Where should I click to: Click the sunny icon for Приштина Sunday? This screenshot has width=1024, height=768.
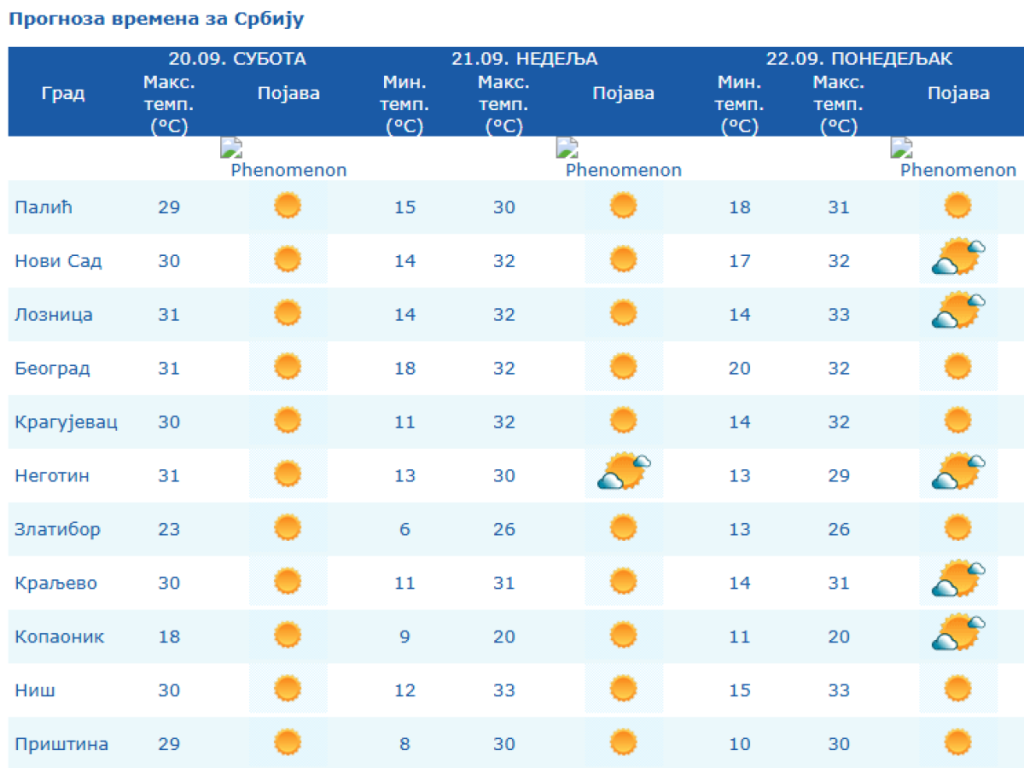(x=623, y=742)
